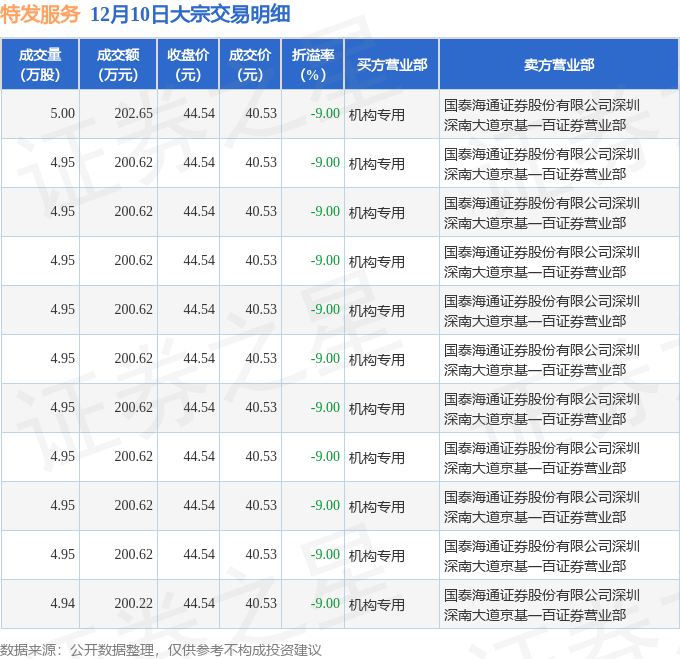Select the 收盘价(元) column header
Image resolution: width=680 pixels, height=659 pixels.
coord(188,65)
